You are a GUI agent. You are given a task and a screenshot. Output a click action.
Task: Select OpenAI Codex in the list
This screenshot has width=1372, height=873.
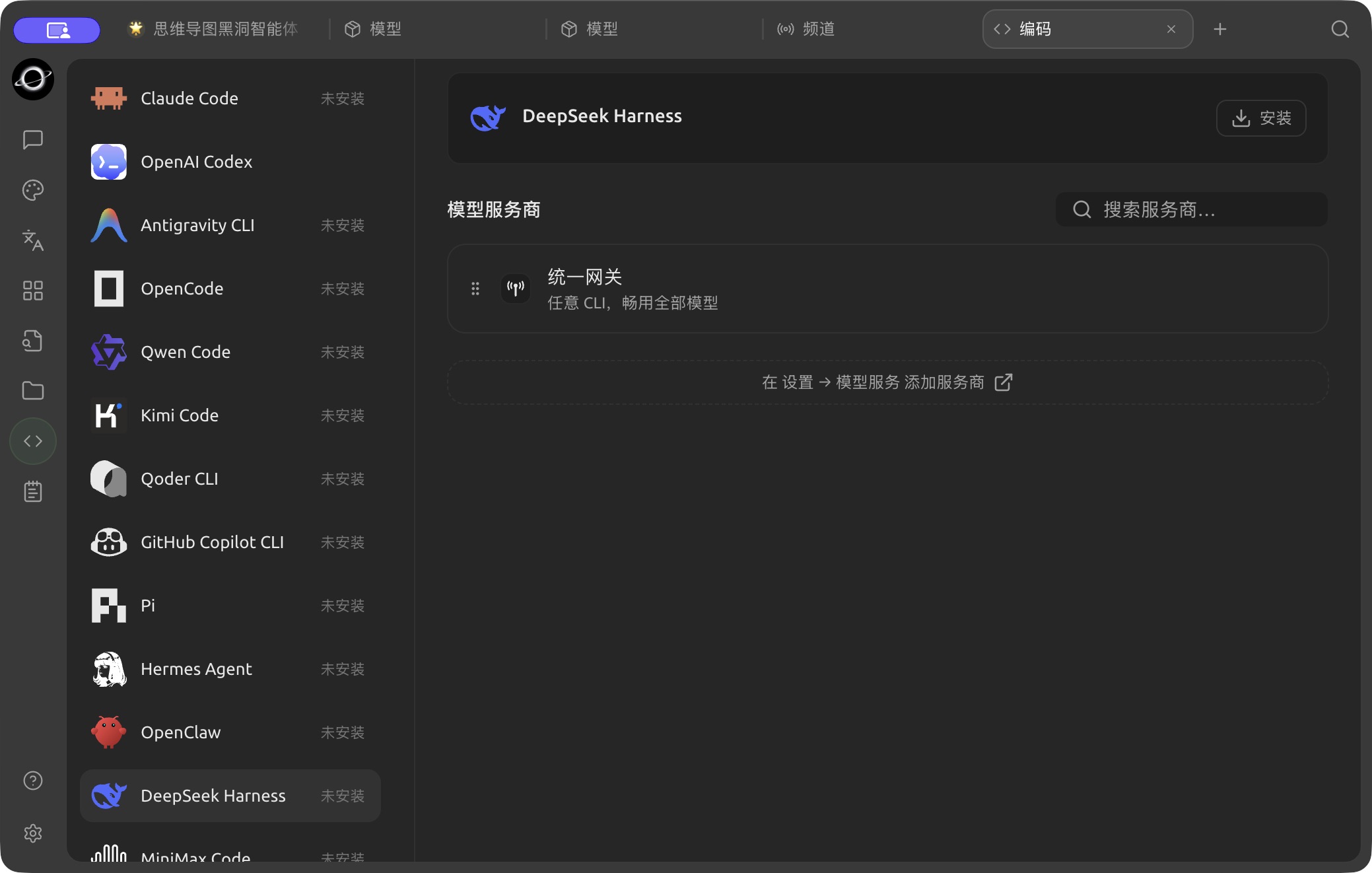pos(230,162)
